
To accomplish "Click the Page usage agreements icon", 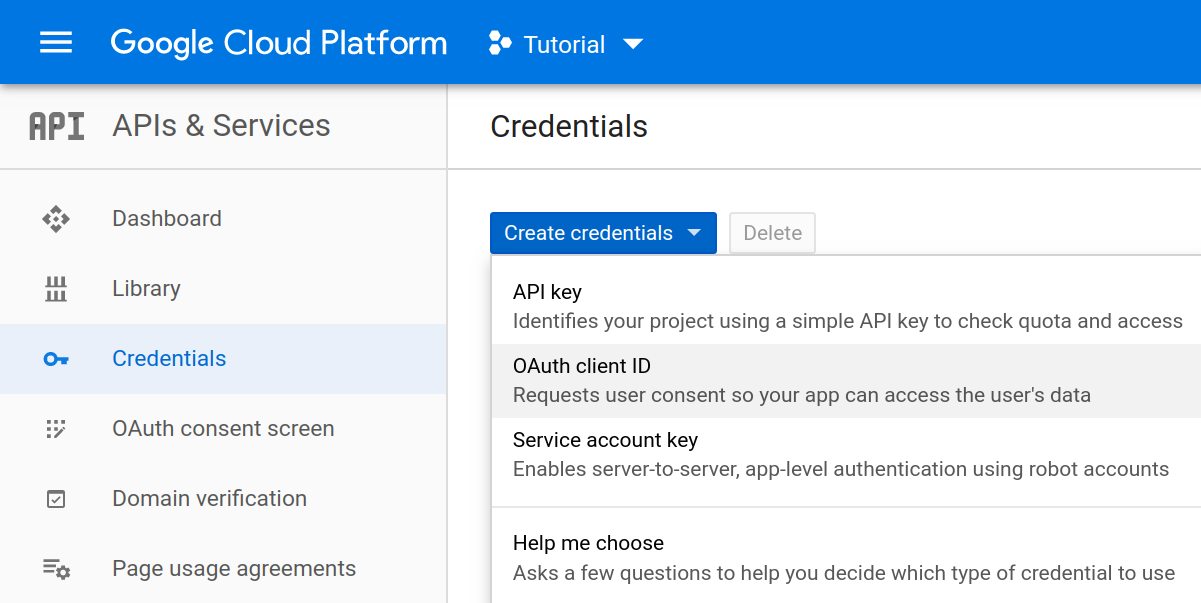I will pos(55,568).
